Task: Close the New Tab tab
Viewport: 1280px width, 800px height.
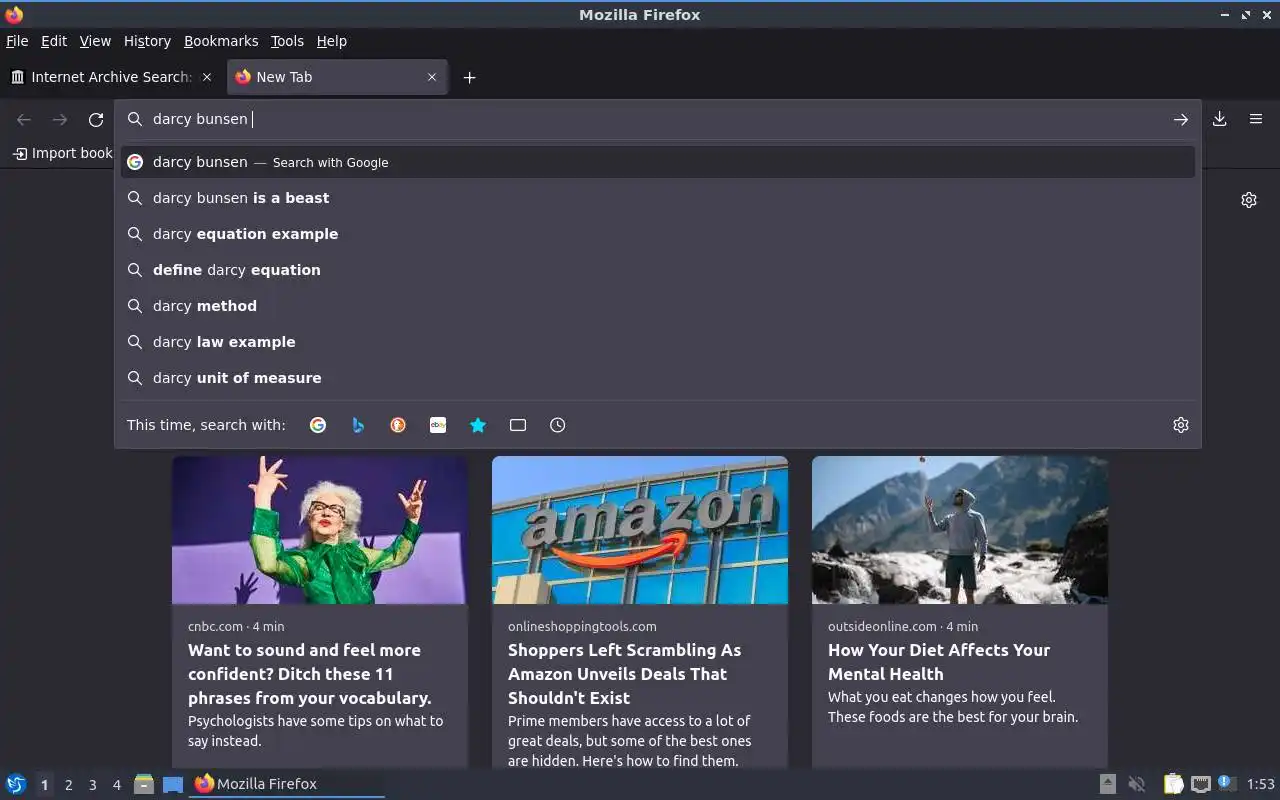Action: point(432,77)
